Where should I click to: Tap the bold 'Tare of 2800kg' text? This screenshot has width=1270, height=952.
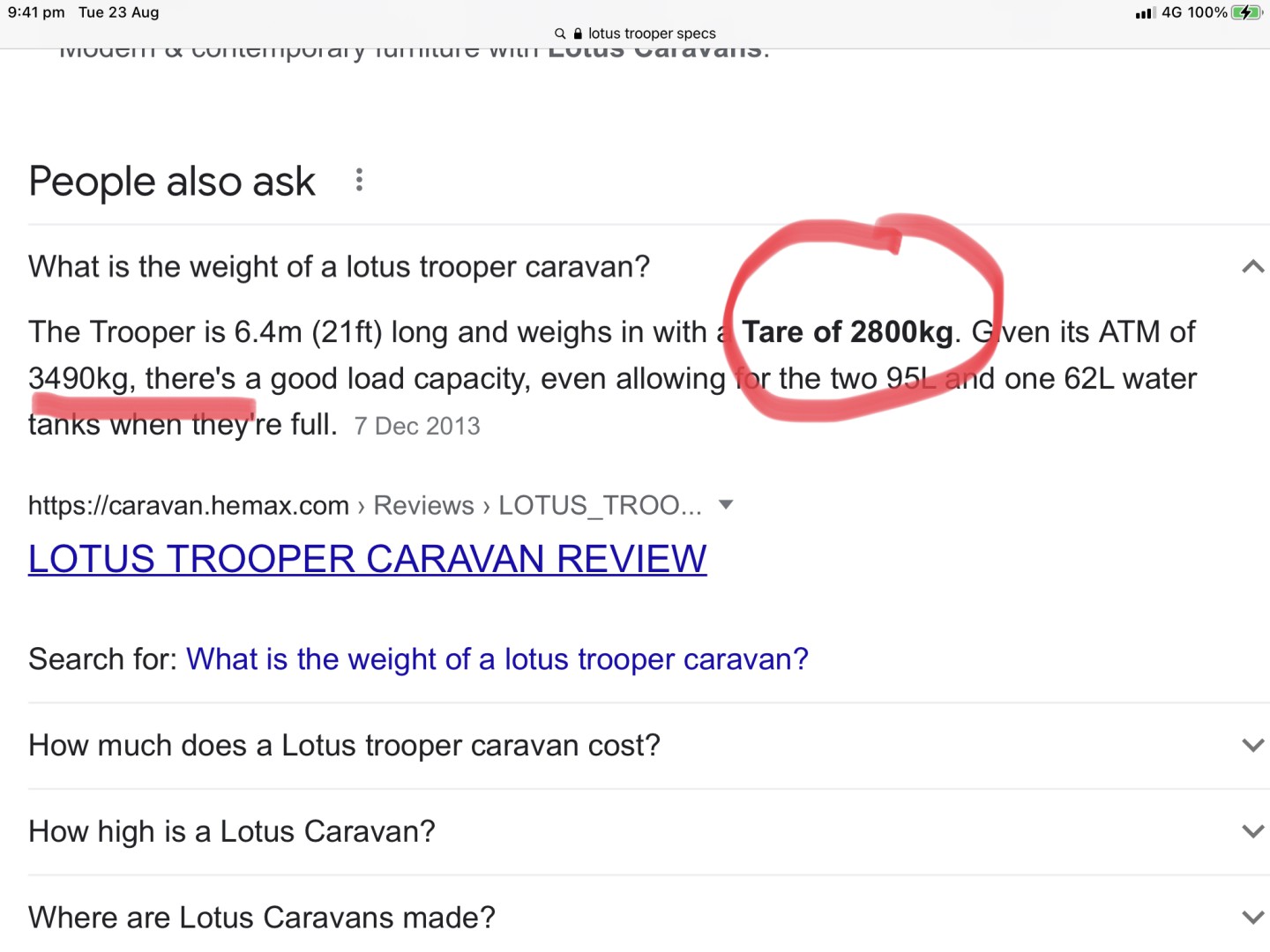[847, 332]
